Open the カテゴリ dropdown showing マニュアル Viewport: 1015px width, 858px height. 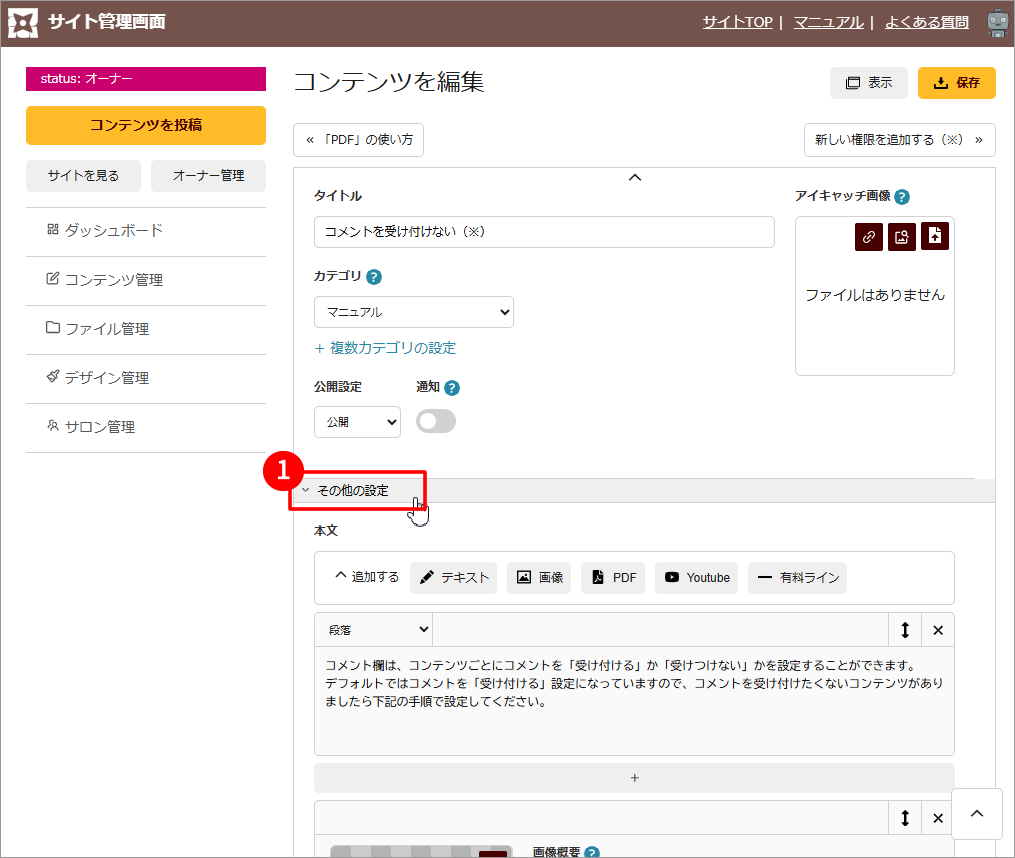(413, 312)
